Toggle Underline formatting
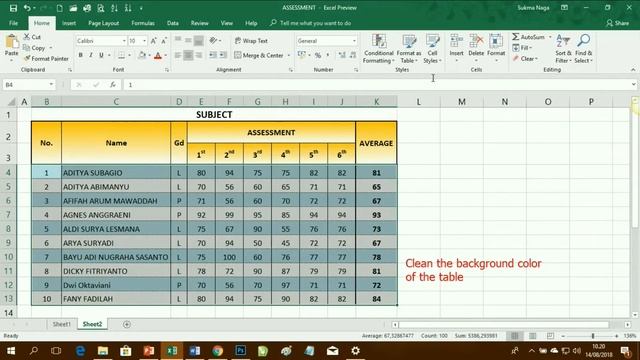The width and height of the screenshot is (640, 360). pos(101,55)
